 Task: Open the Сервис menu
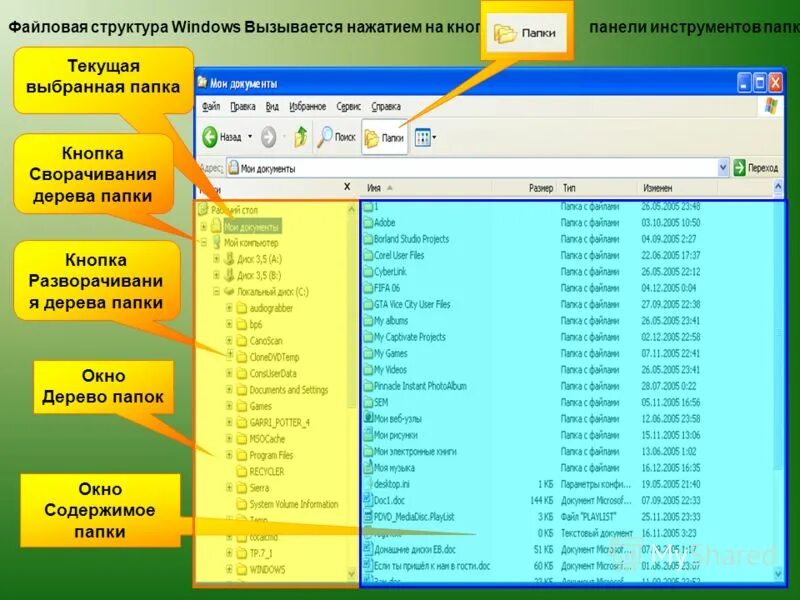(x=348, y=106)
